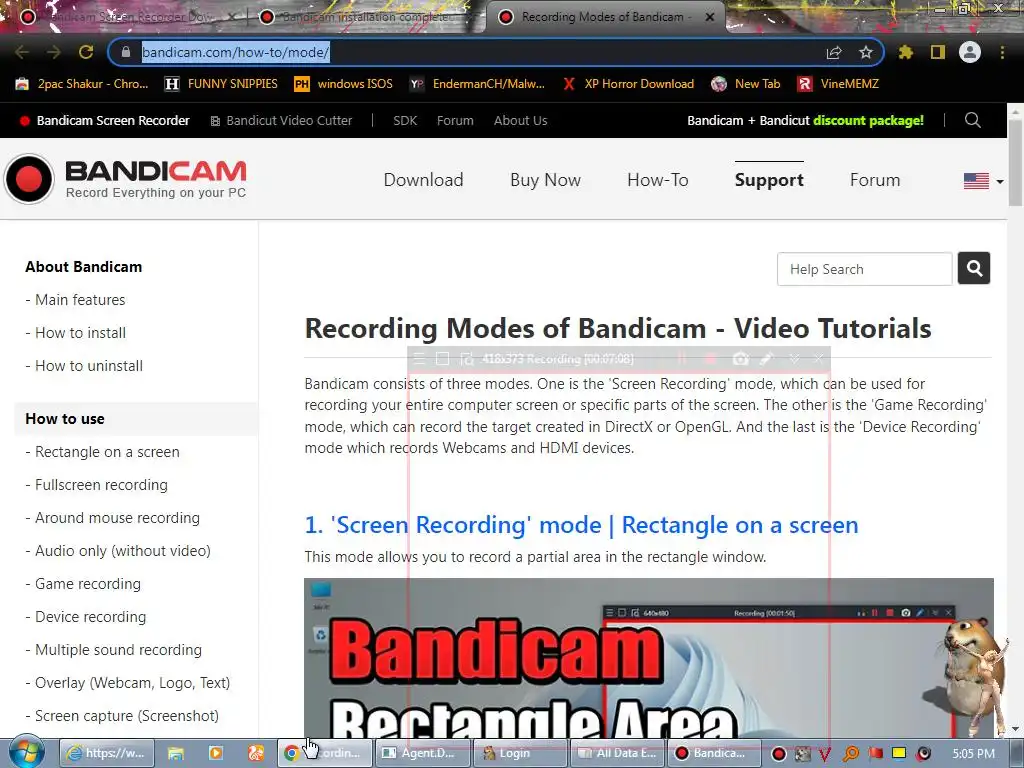
Task: Click the overlay's drawing pencil icon
Action: tap(767, 359)
